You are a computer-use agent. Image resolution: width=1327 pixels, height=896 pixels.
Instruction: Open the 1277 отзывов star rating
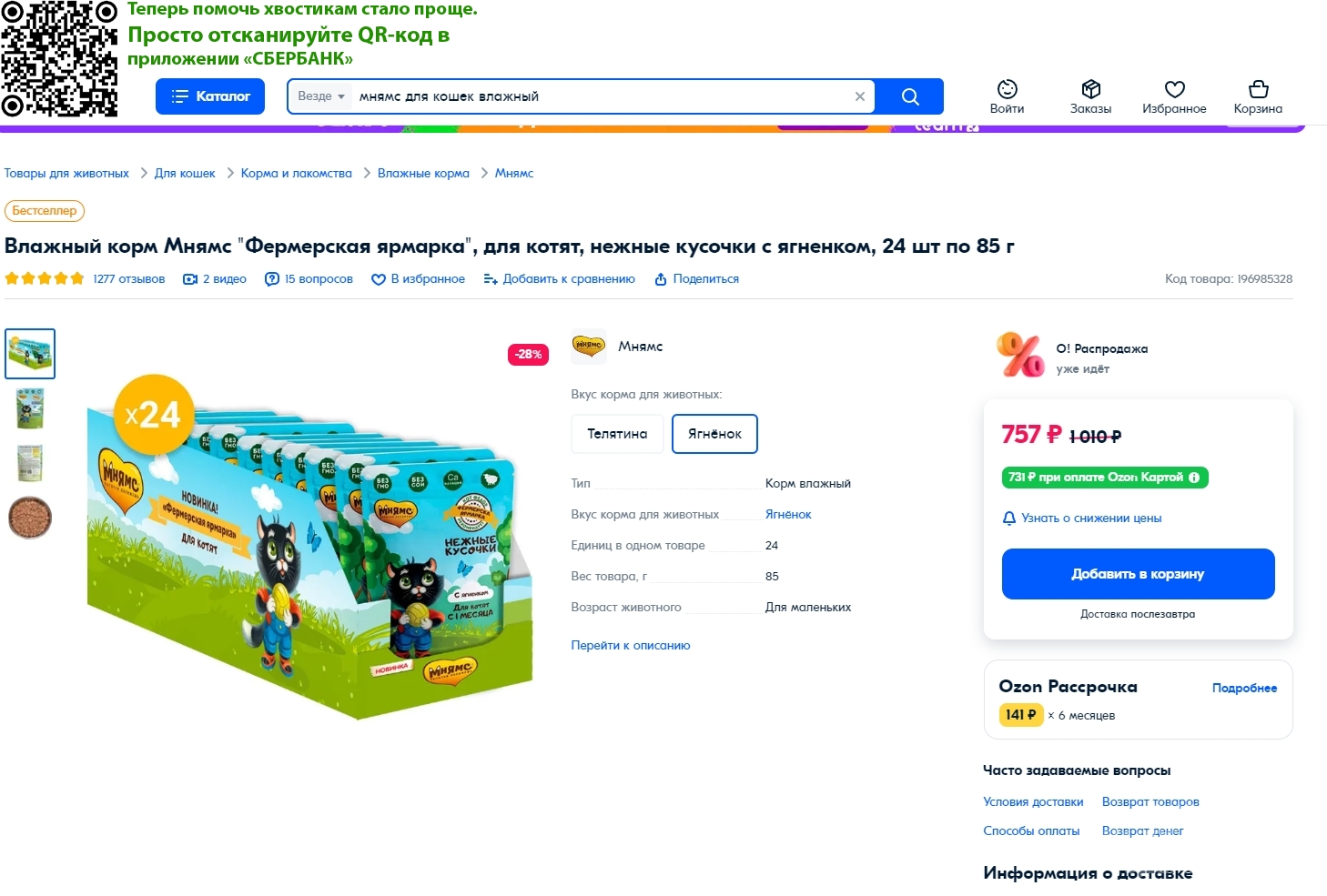85,279
